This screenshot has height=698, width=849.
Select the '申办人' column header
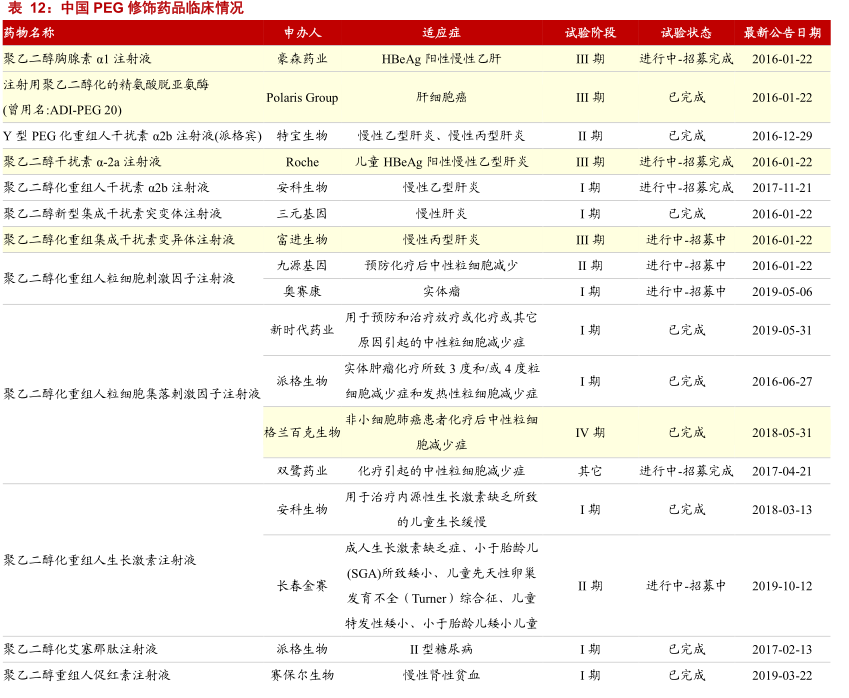pos(303,32)
